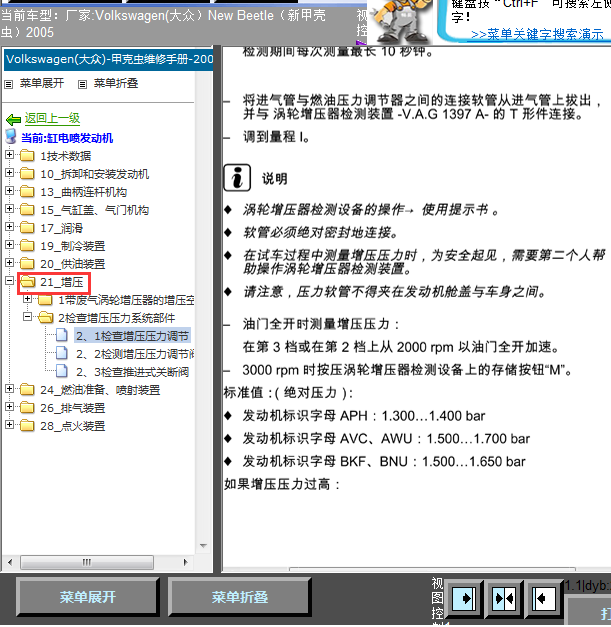Click 菜单折叠 link above tree

point(116,83)
